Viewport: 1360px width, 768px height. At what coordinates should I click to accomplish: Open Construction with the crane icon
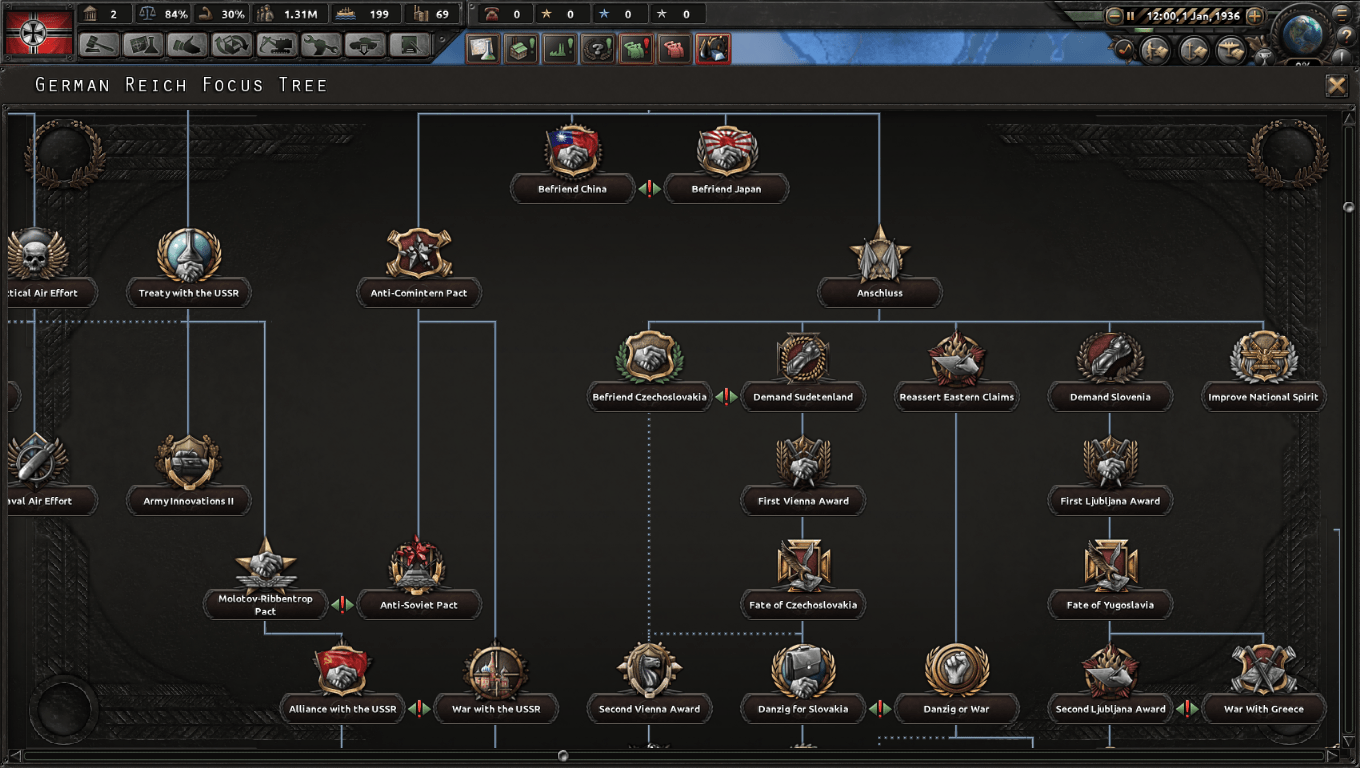(276, 45)
